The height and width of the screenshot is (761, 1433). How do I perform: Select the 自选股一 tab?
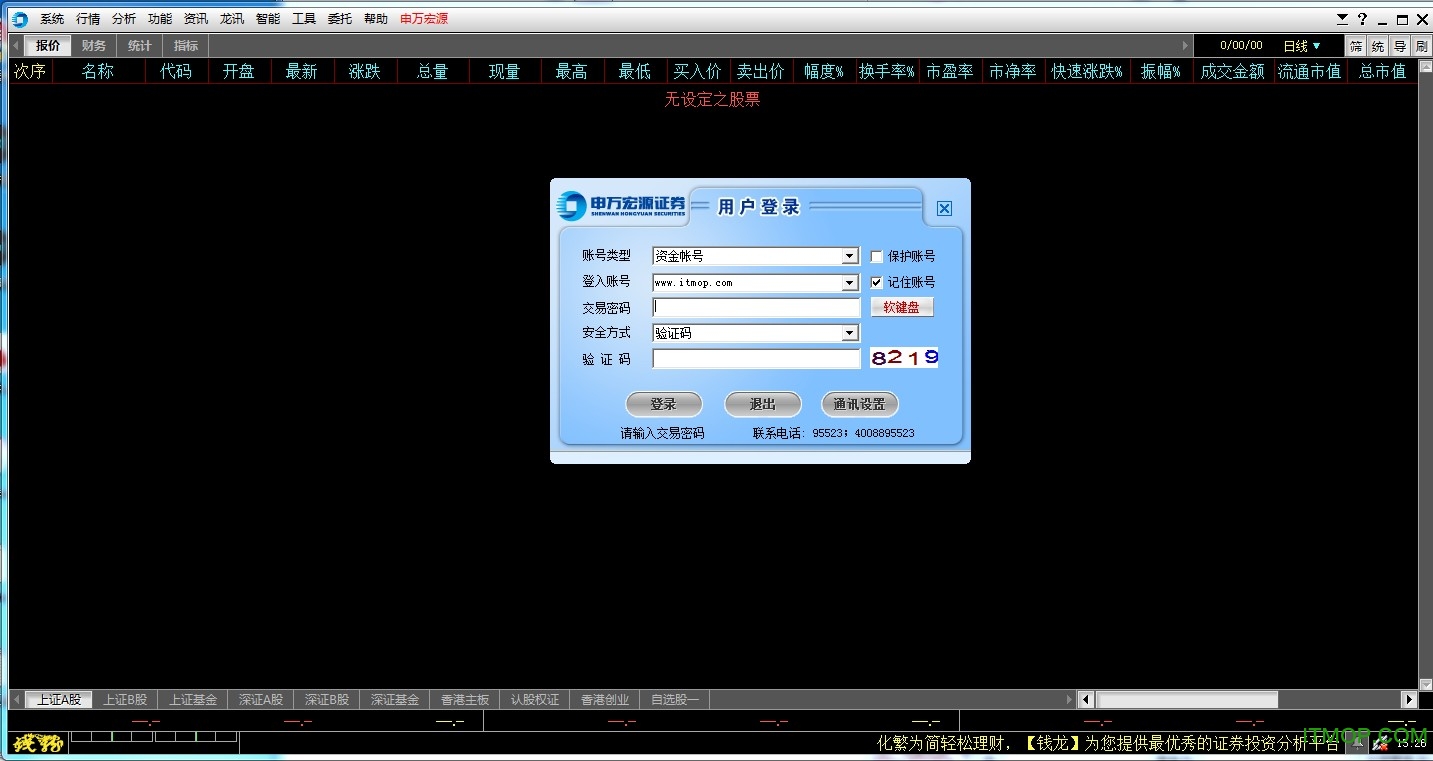tap(675, 700)
